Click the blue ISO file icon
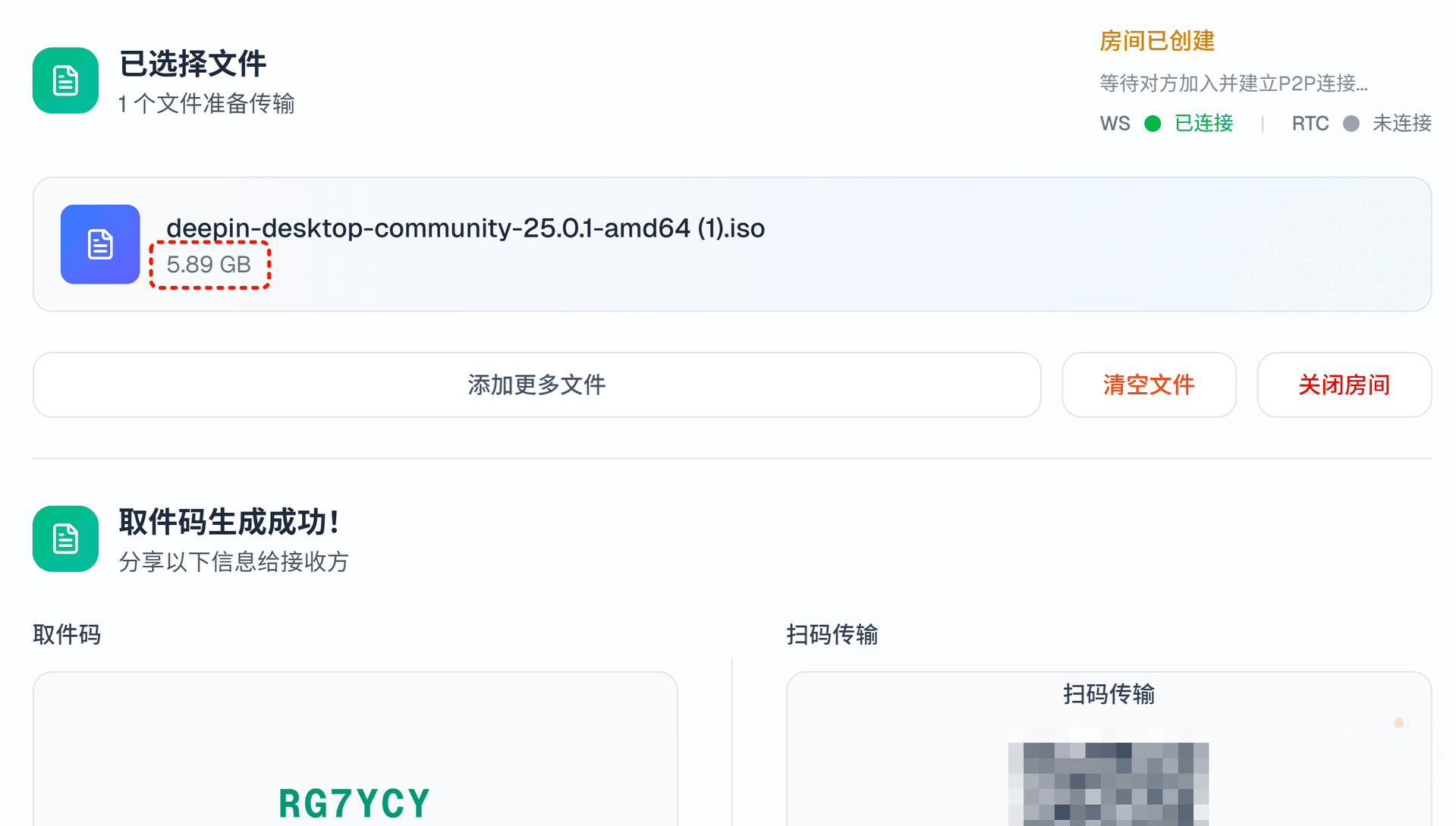This screenshot has height=826, width=1456. click(100, 244)
